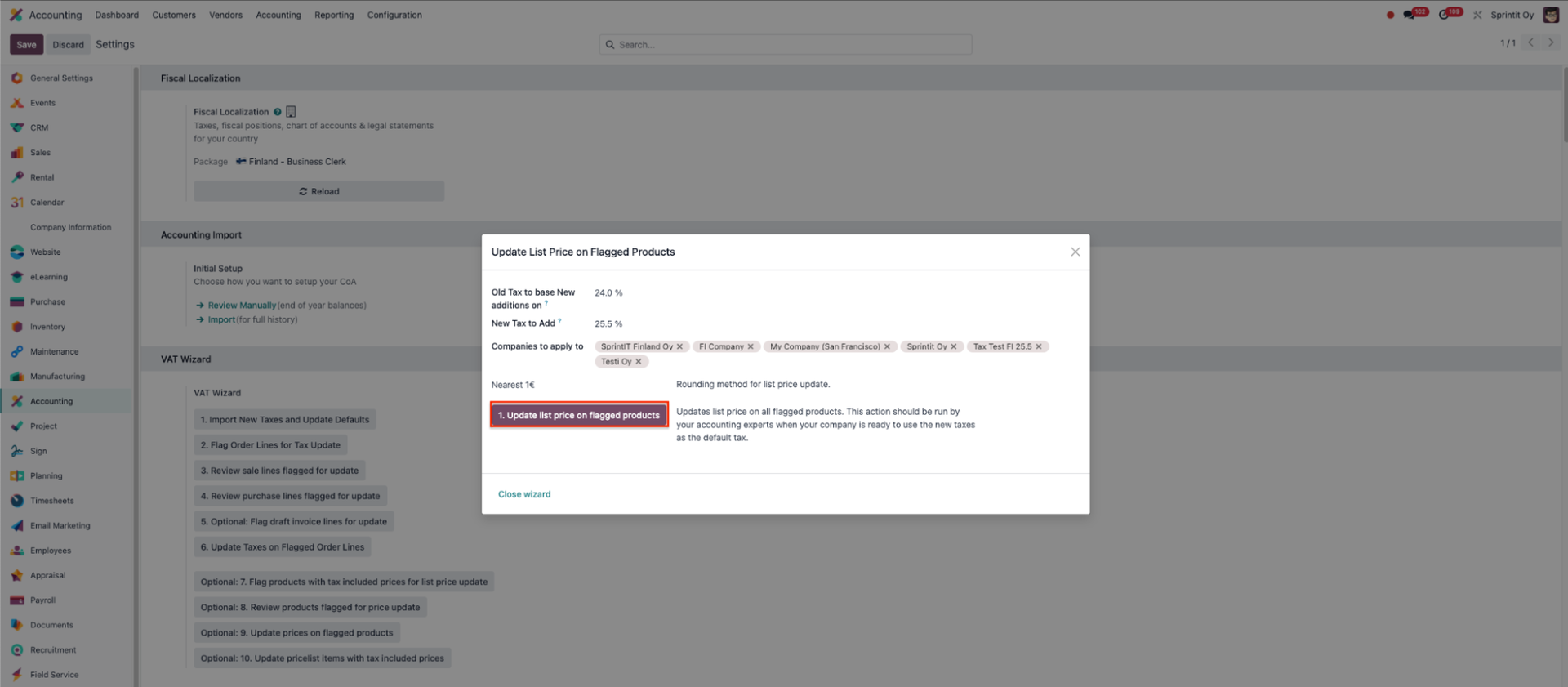Click Import New Taxes and Update Defaults
Viewport: 1568px width, 687px height.
pyautogui.click(x=285, y=420)
